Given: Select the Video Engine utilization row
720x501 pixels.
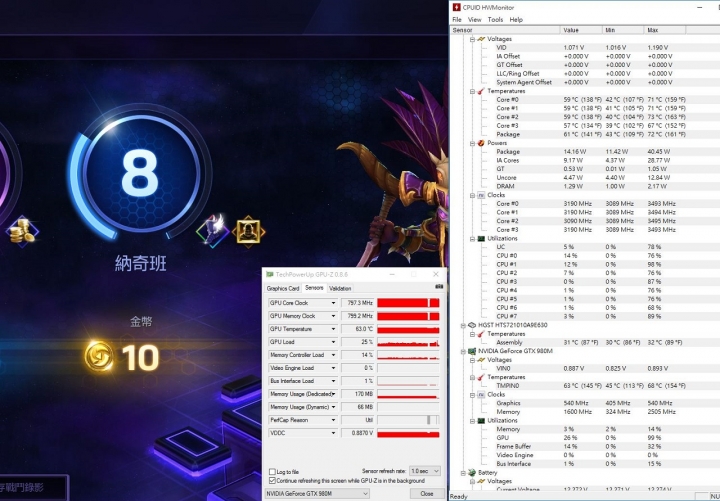Looking at the screenshot, I should (585, 455).
